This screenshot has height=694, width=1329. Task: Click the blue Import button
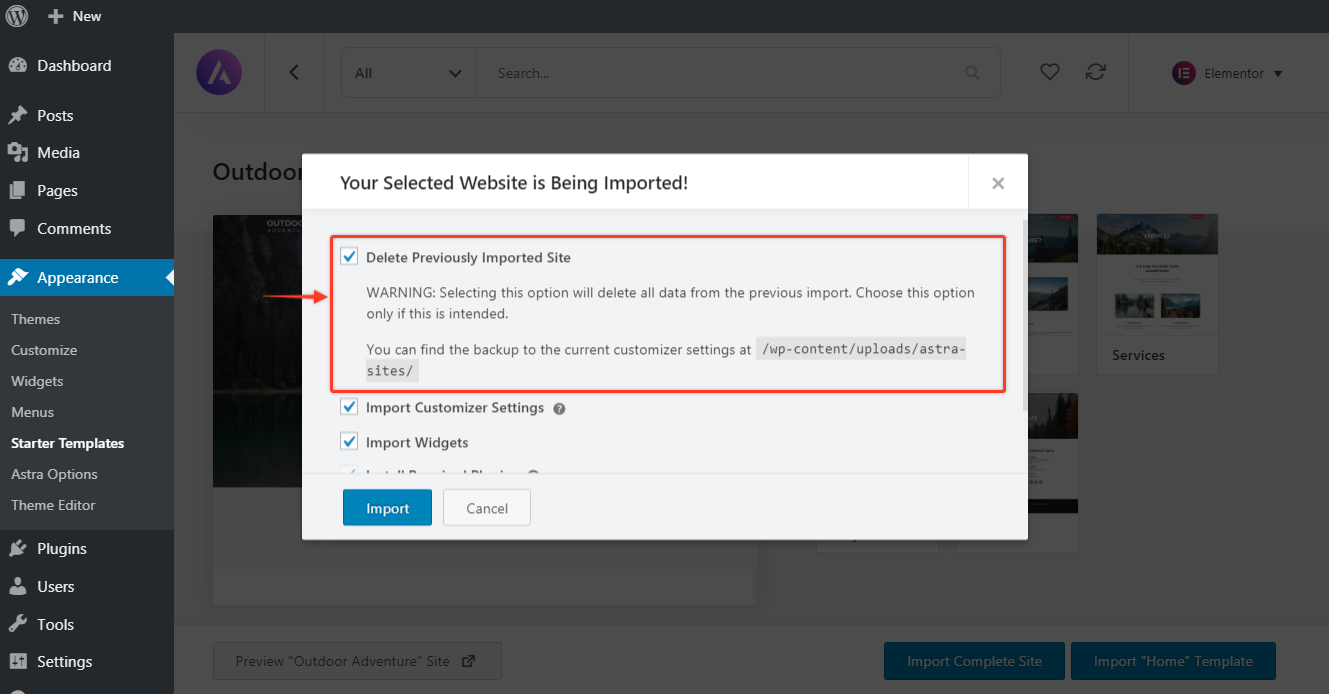(387, 508)
